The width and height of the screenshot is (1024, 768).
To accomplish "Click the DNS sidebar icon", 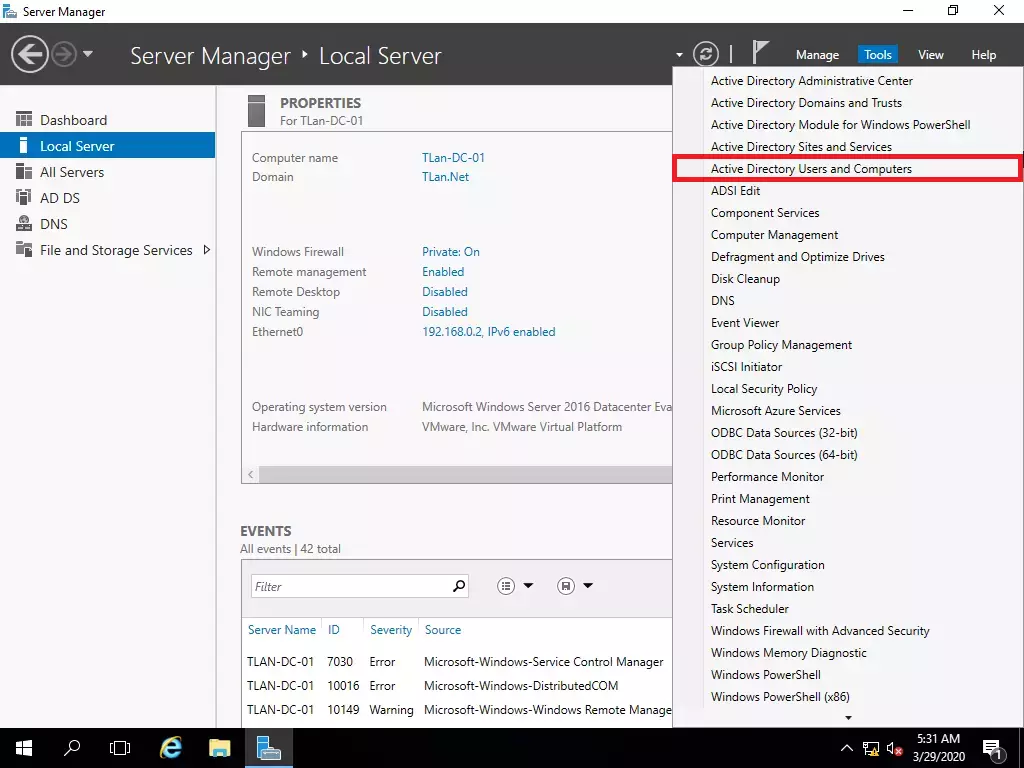I will pyautogui.click(x=24, y=223).
